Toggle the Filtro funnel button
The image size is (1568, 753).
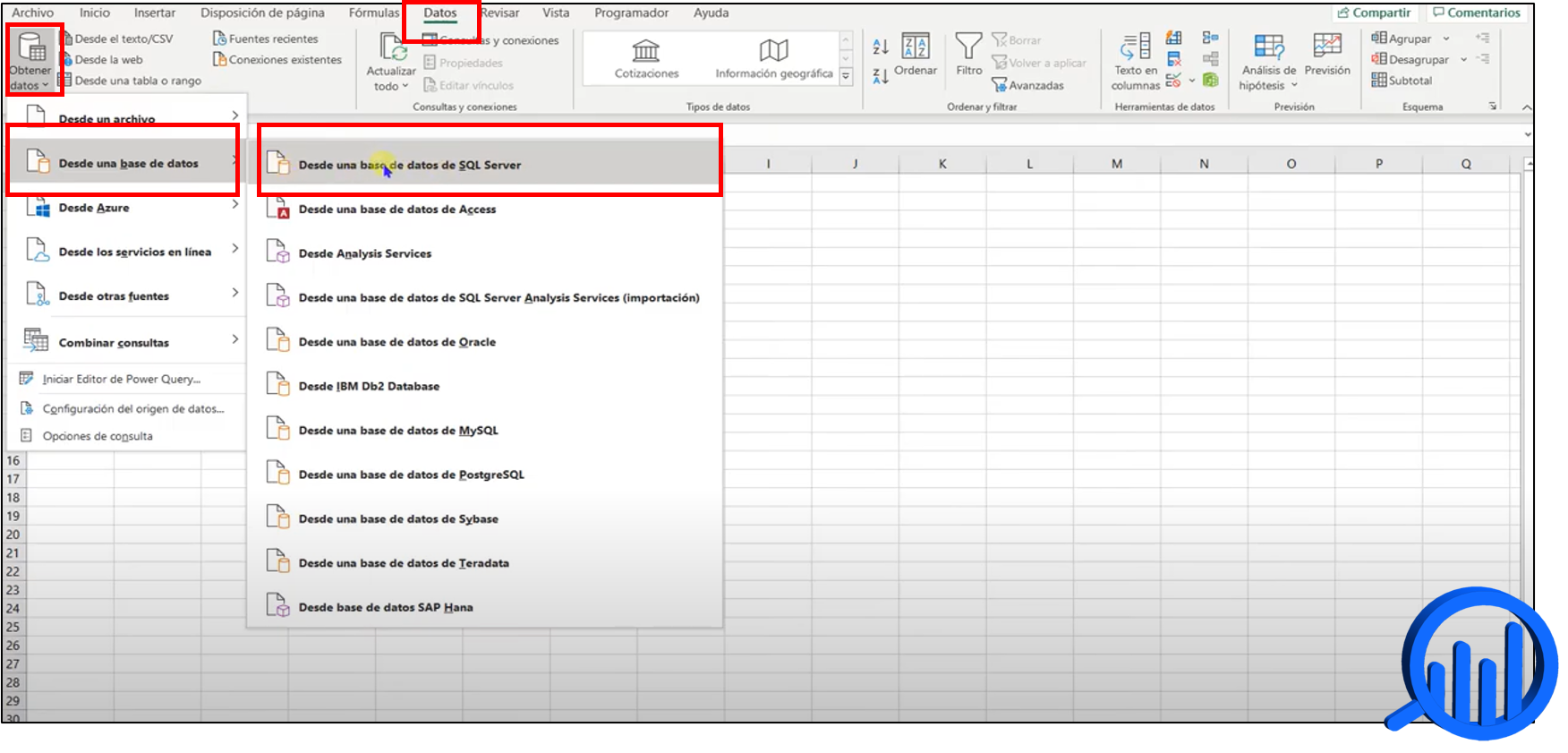[968, 55]
